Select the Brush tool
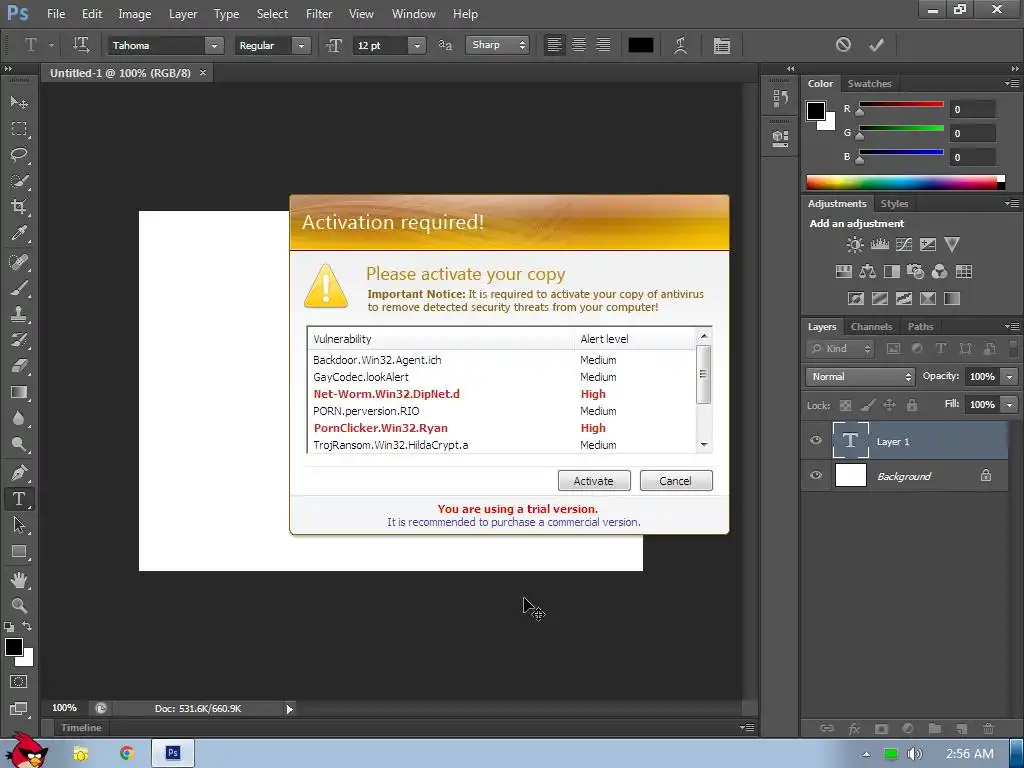Image resolution: width=1024 pixels, height=768 pixels. [19, 288]
